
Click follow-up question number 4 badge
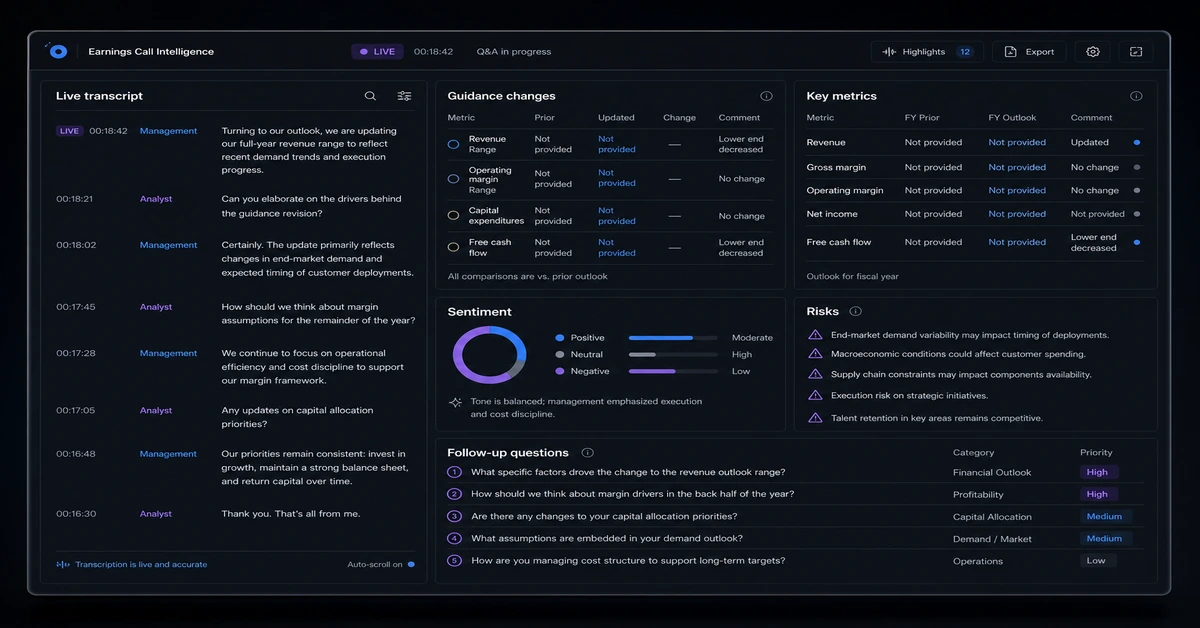coord(454,538)
